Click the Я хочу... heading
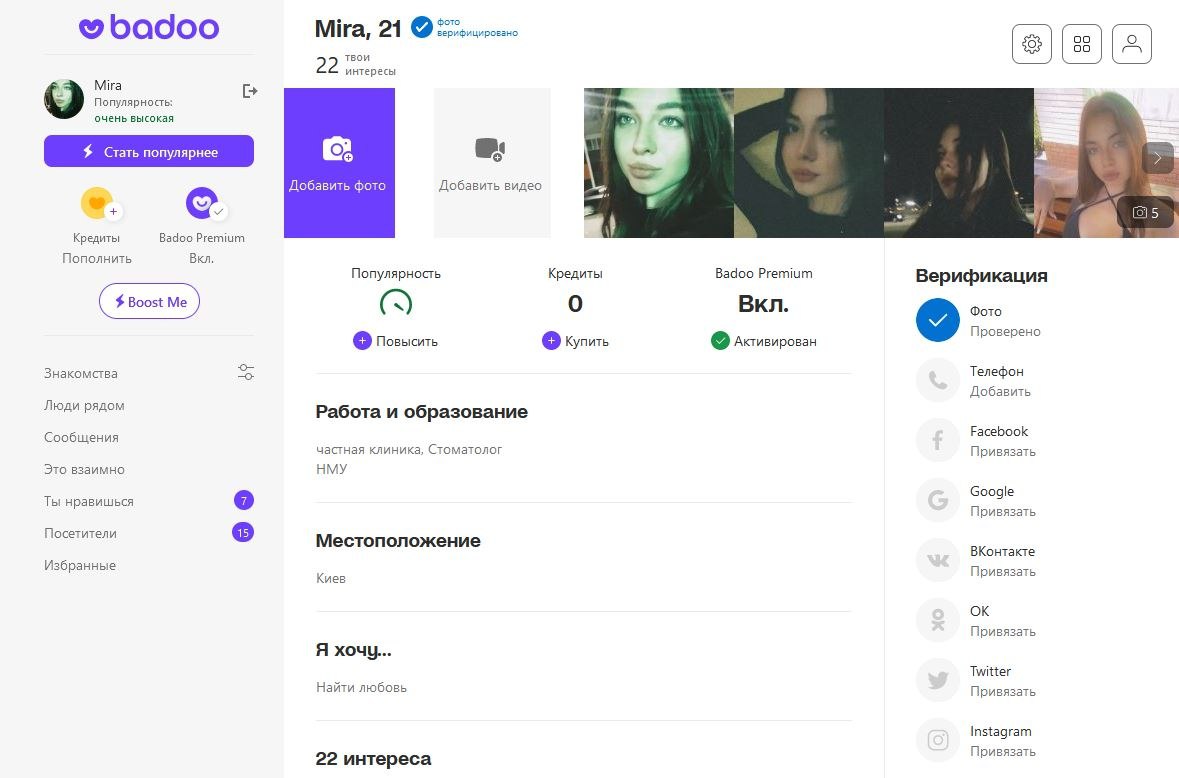Screen dimensions: 1179x778 click(x=353, y=649)
